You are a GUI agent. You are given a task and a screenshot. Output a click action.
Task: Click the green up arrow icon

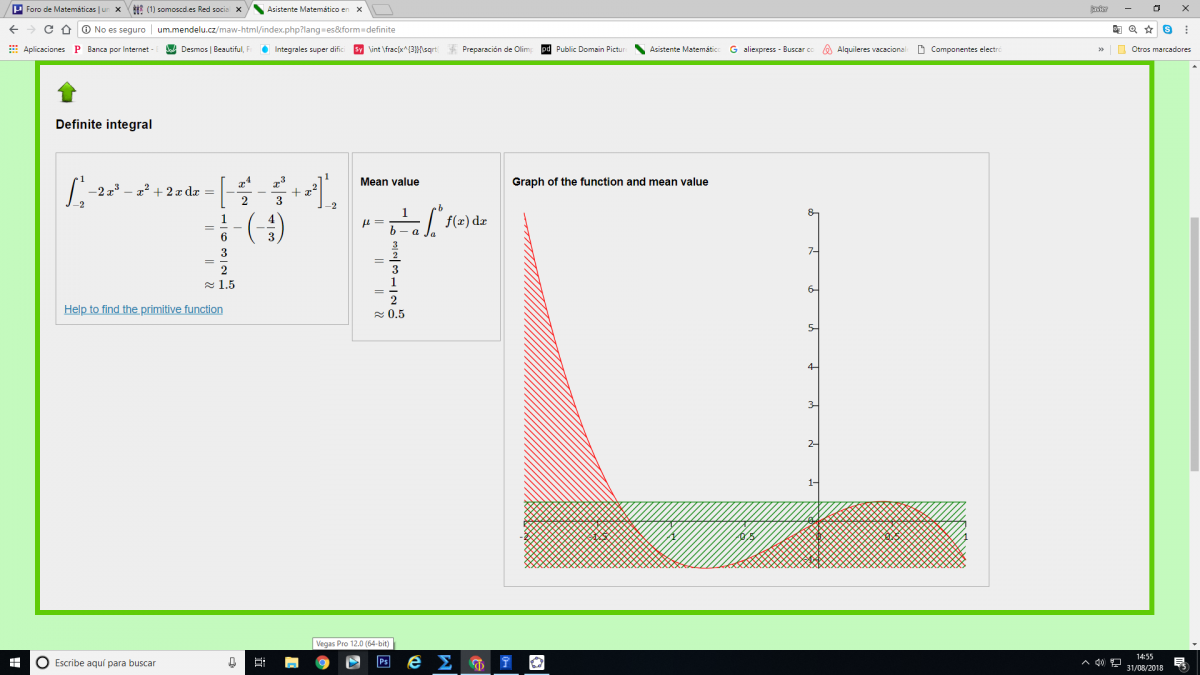pos(67,93)
